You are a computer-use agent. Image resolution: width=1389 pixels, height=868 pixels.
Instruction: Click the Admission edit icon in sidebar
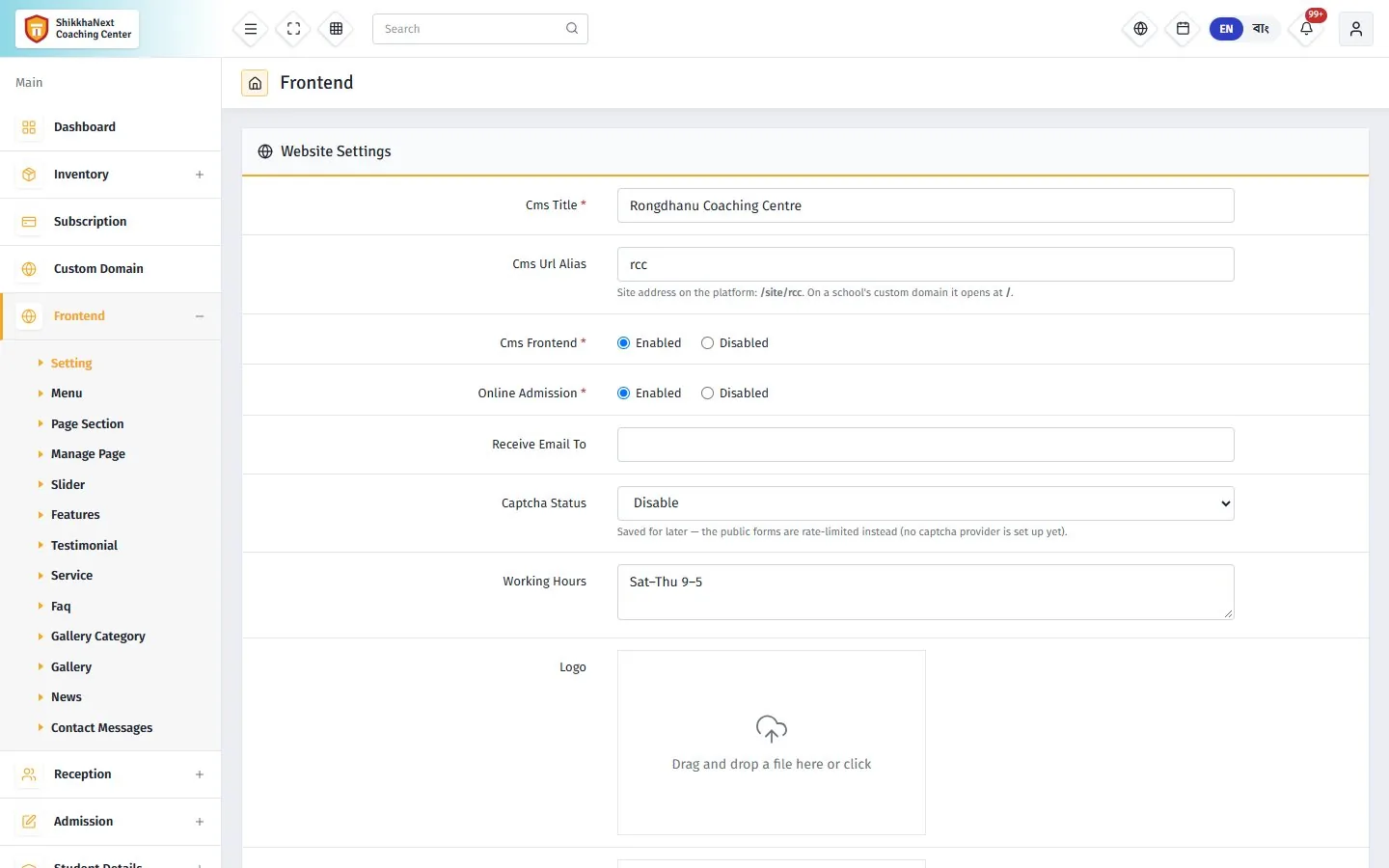[x=29, y=822]
